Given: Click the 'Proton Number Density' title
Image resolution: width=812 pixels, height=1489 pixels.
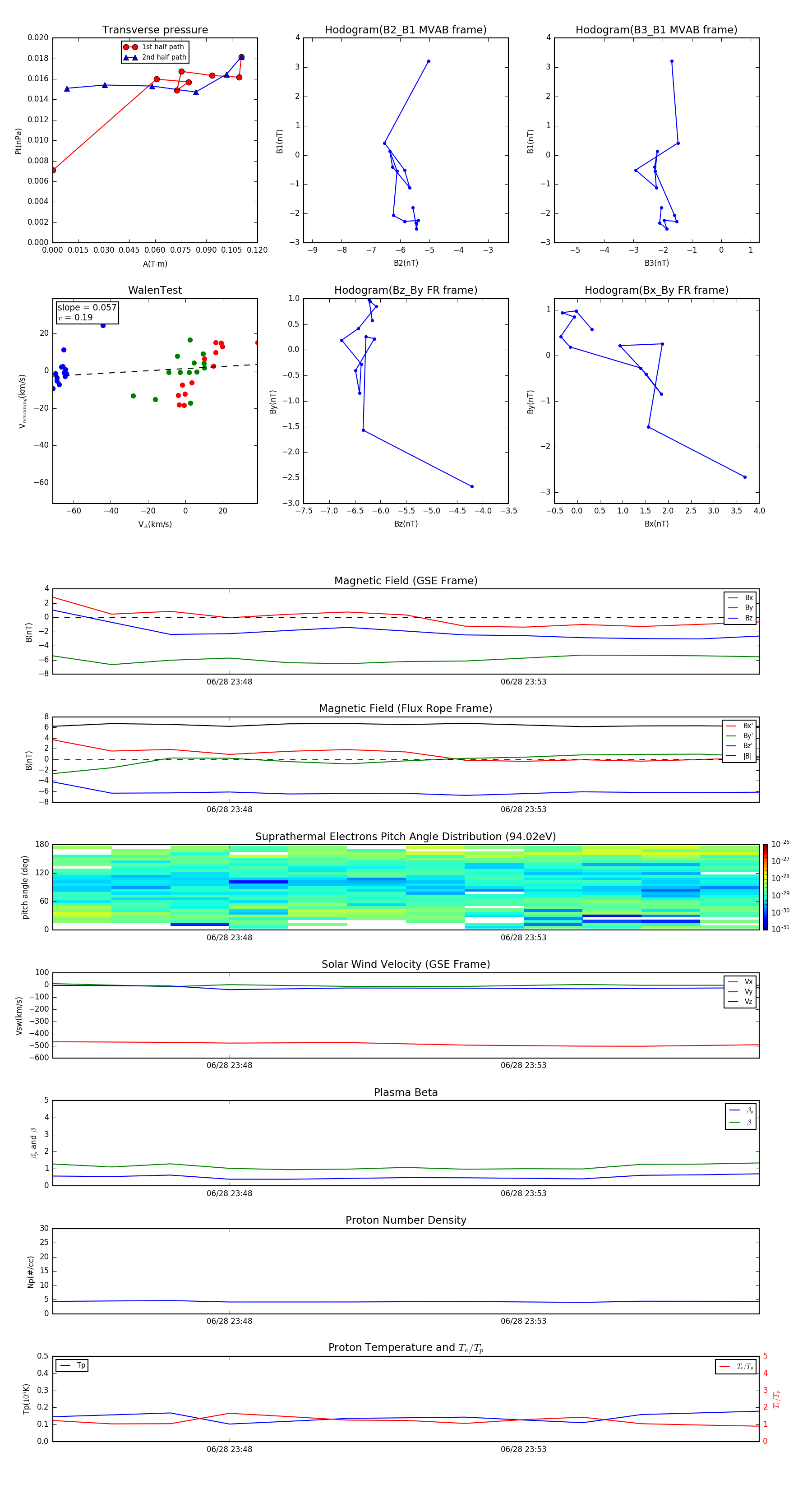Looking at the screenshot, I should (406, 1220).
